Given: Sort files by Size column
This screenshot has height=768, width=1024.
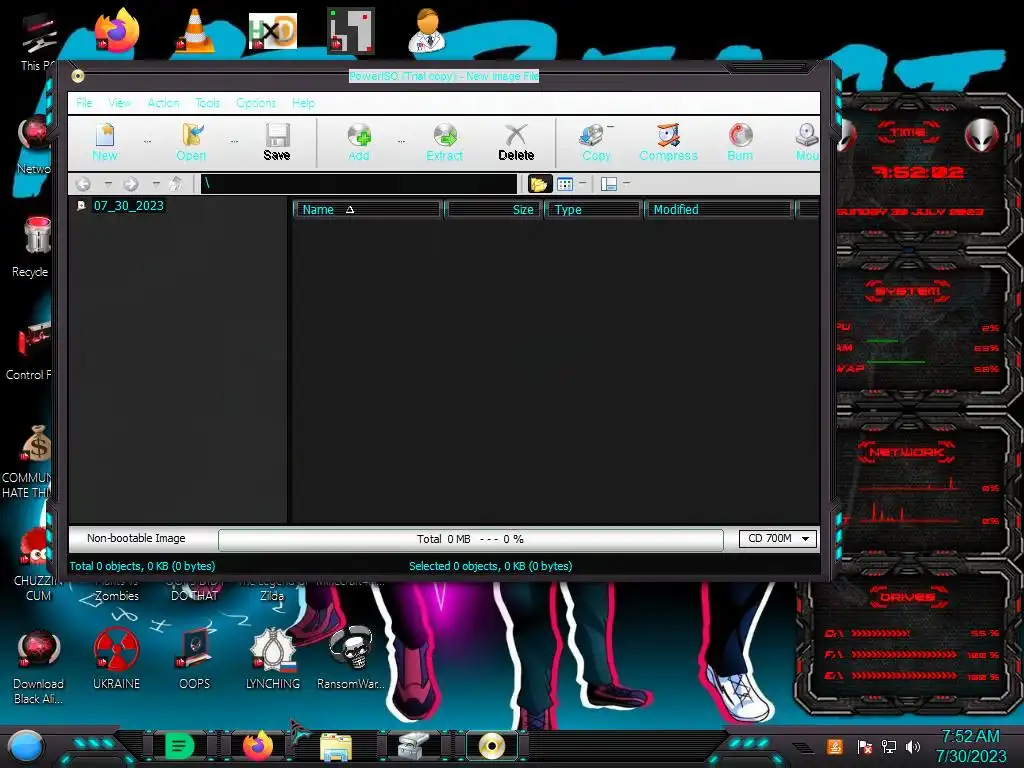Looking at the screenshot, I should tap(494, 210).
